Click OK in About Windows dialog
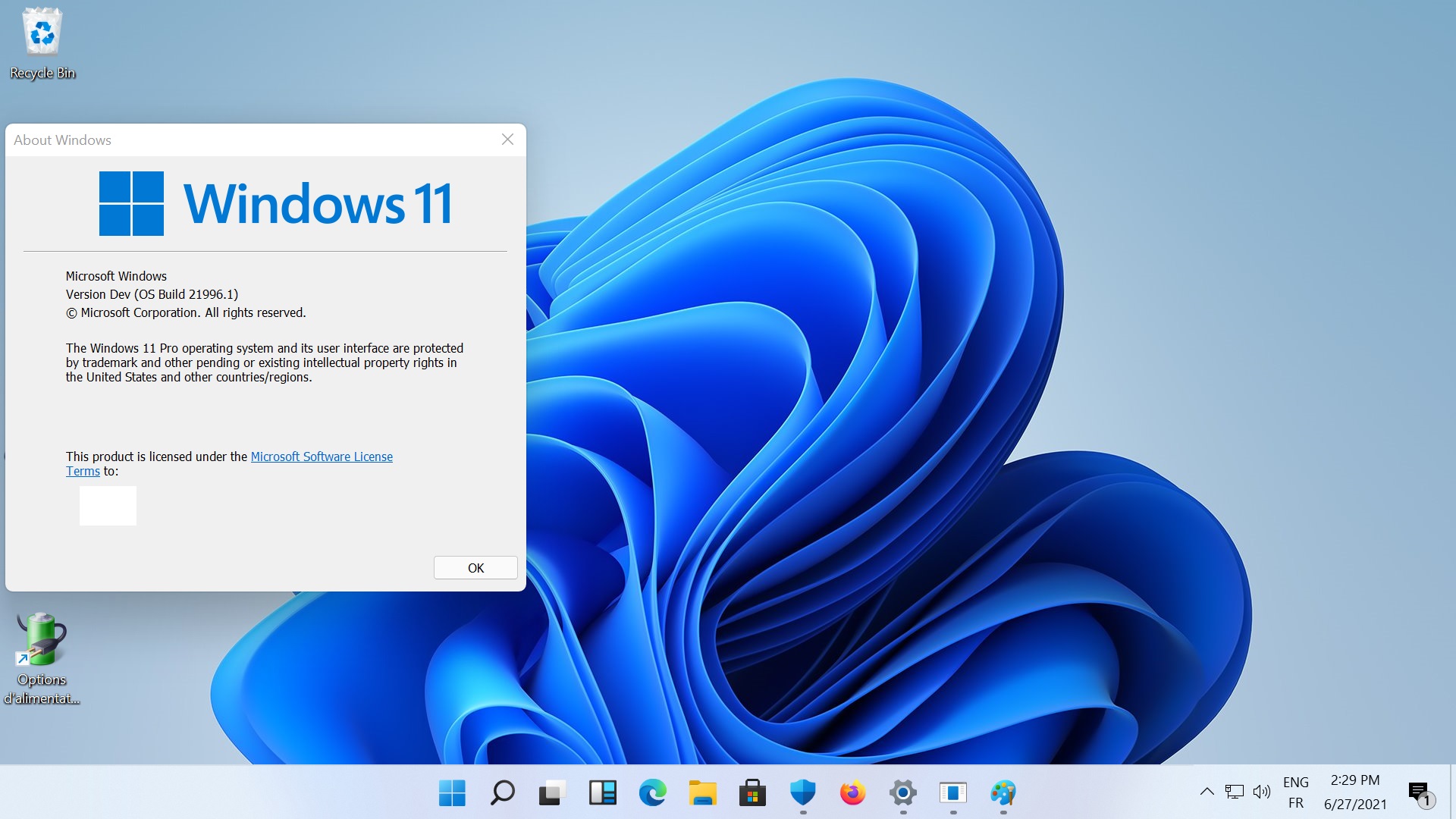 [x=475, y=568]
